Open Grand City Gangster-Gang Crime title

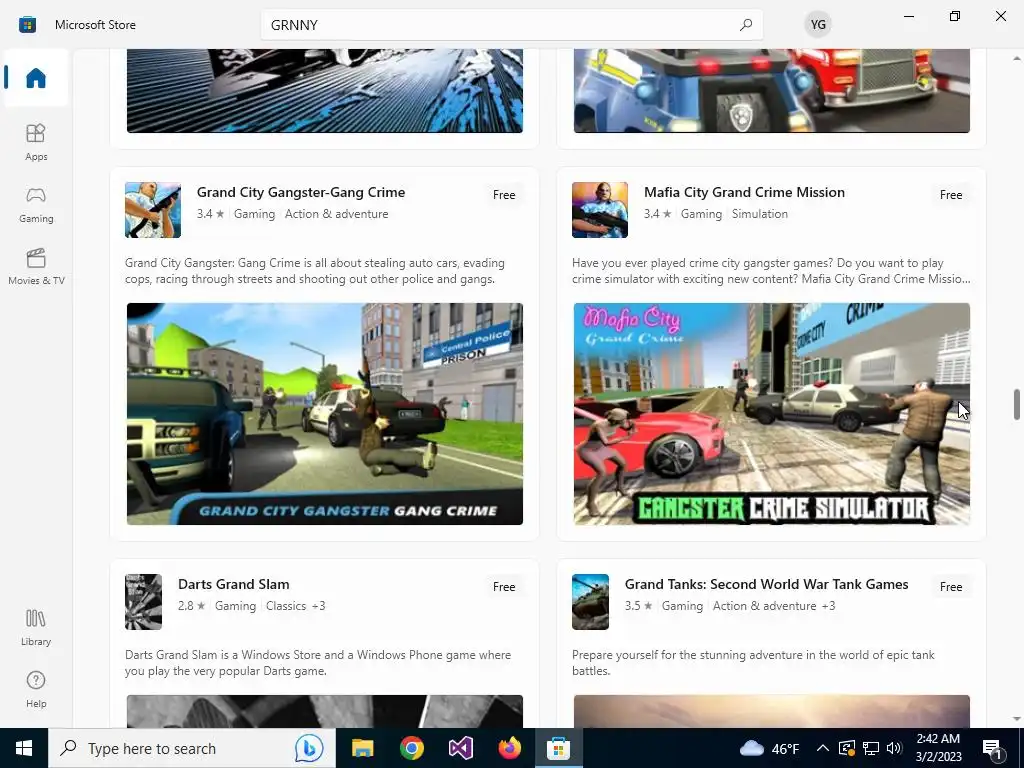pyautogui.click(x=301, y=192)
